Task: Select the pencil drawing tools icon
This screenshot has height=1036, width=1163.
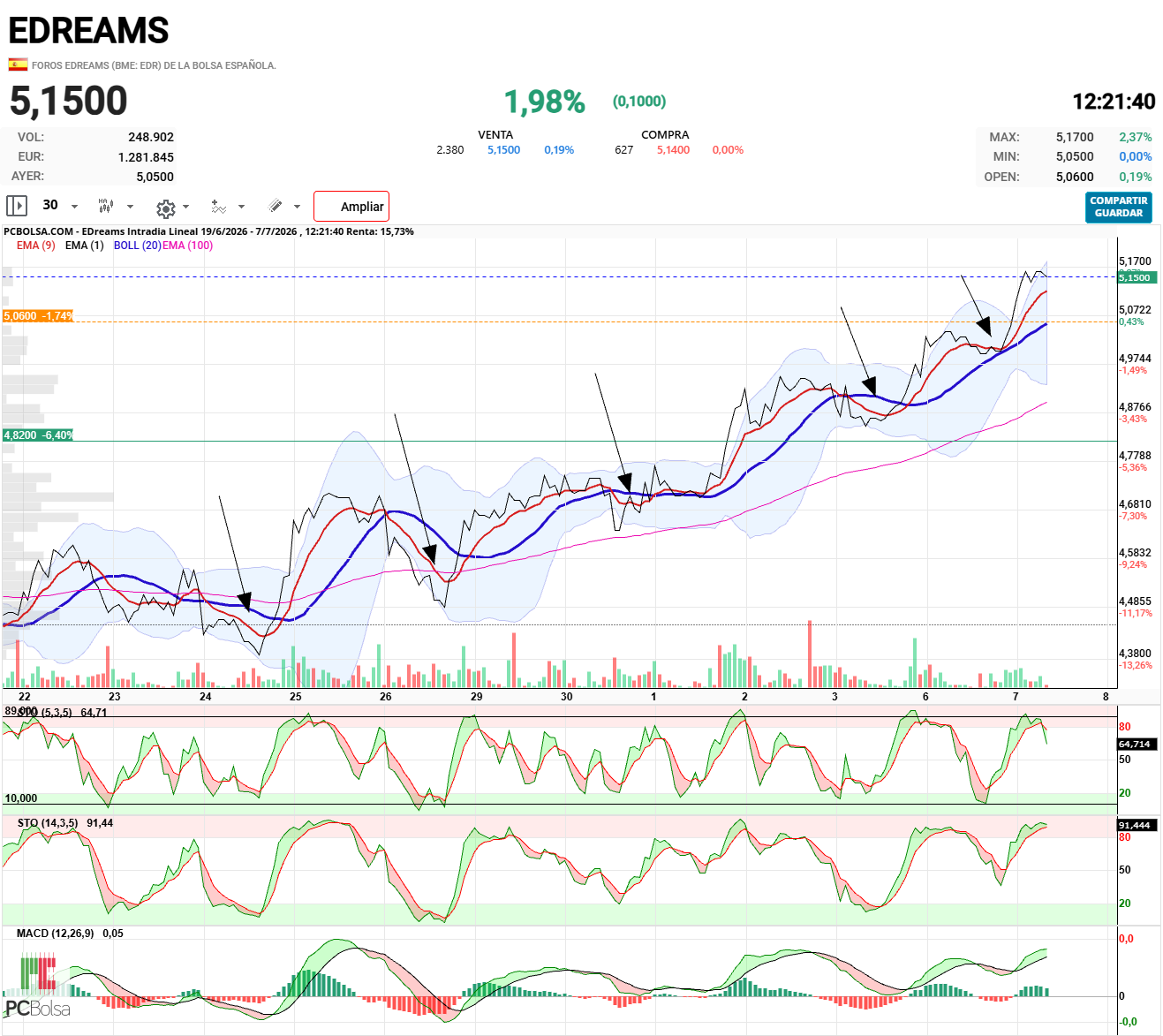Action: (276, 206)
